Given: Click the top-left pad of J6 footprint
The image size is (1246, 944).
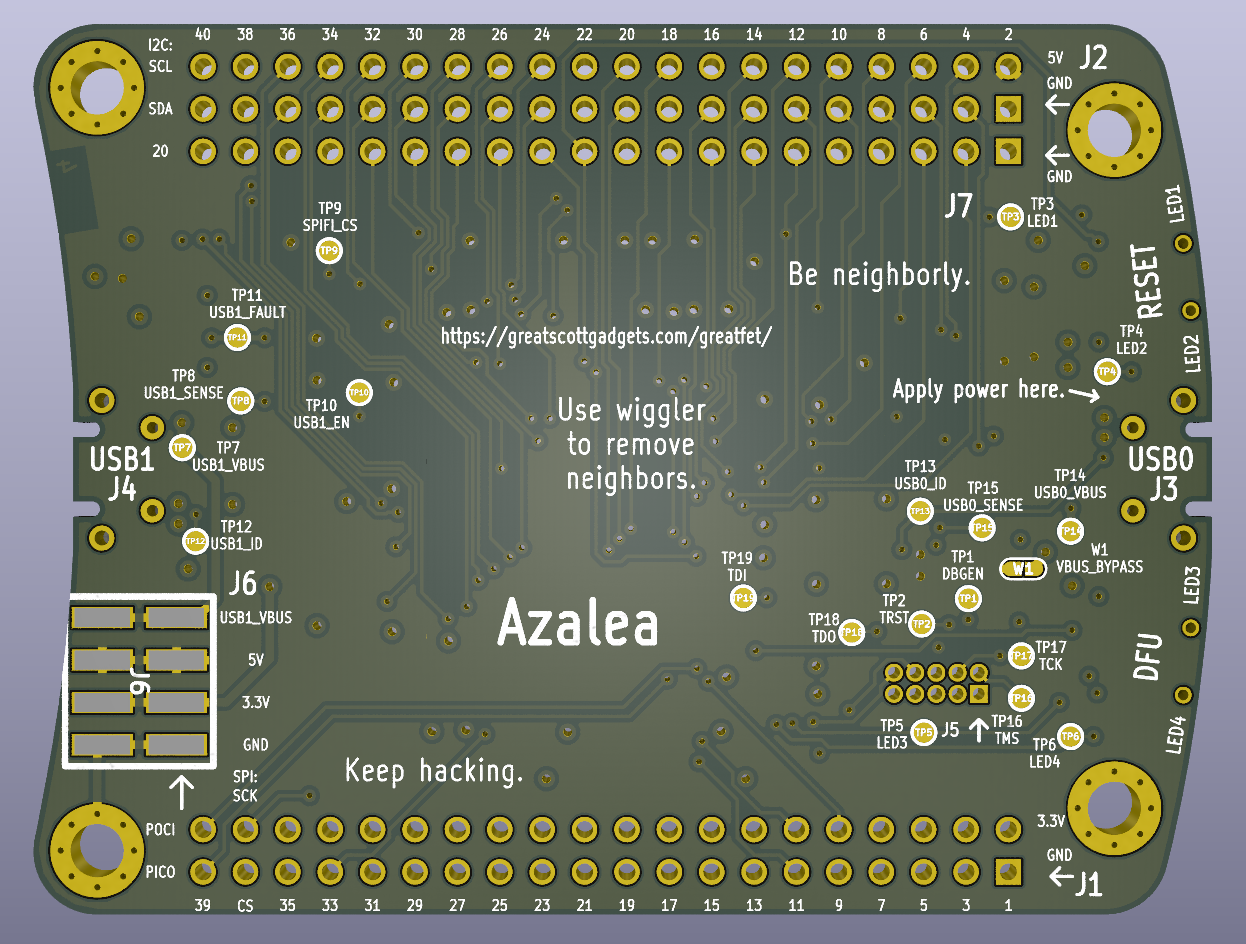Looking at the screenshot, I should coord(101,617).
